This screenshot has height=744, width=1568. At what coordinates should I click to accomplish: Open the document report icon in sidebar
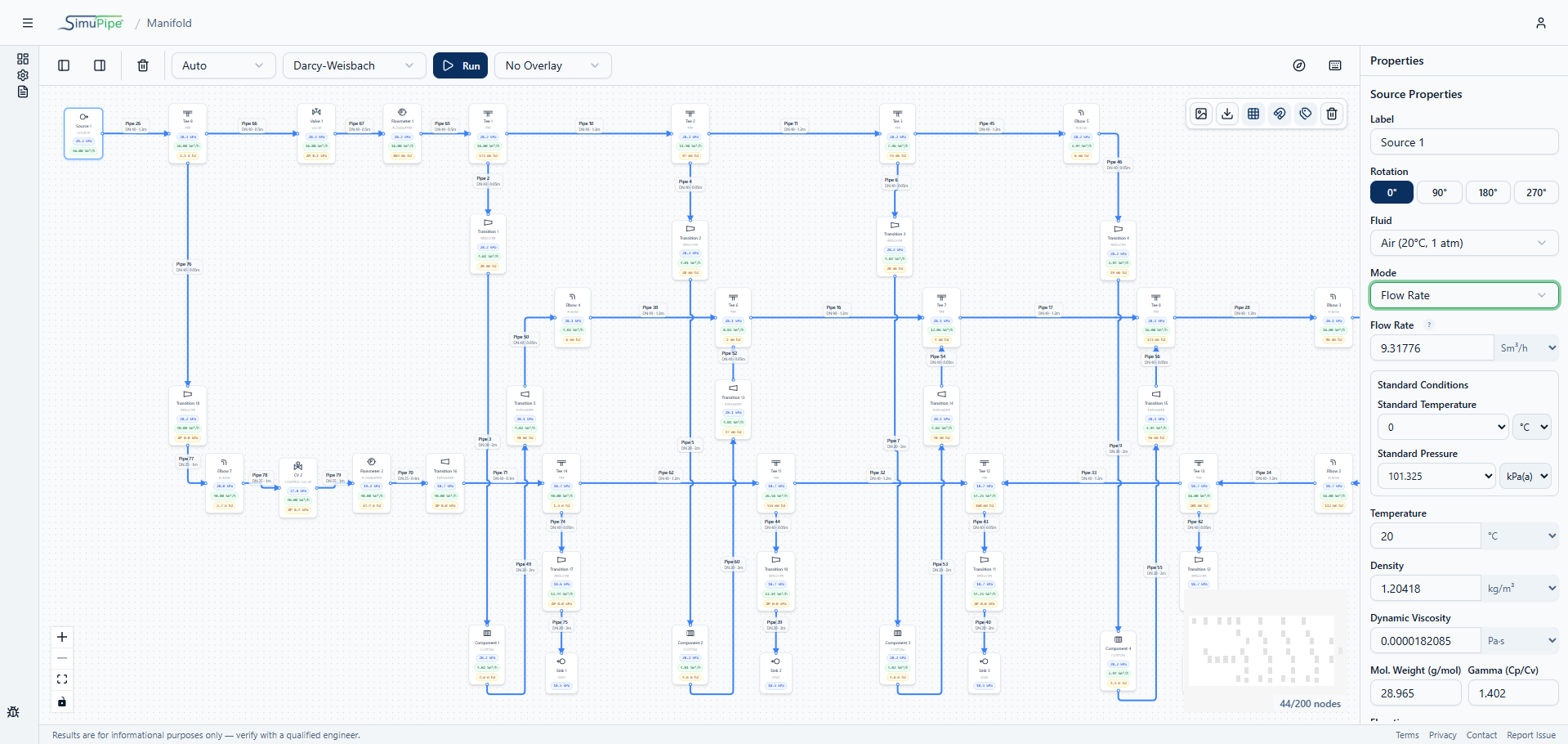[x=23, y=92]
